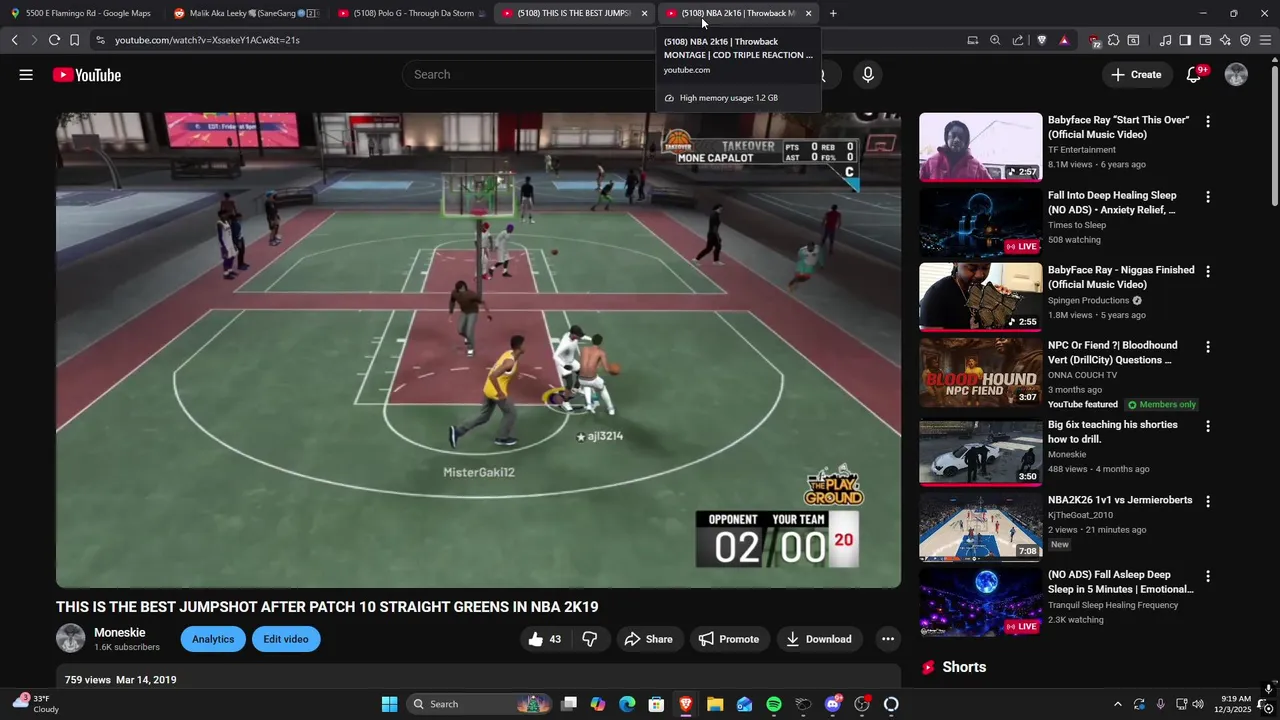Play NBA2K26 1v1 vs Jermieroberts thumbnail
The height and width of the screenshot is (720, 1280).
click(x=980, y=527)
